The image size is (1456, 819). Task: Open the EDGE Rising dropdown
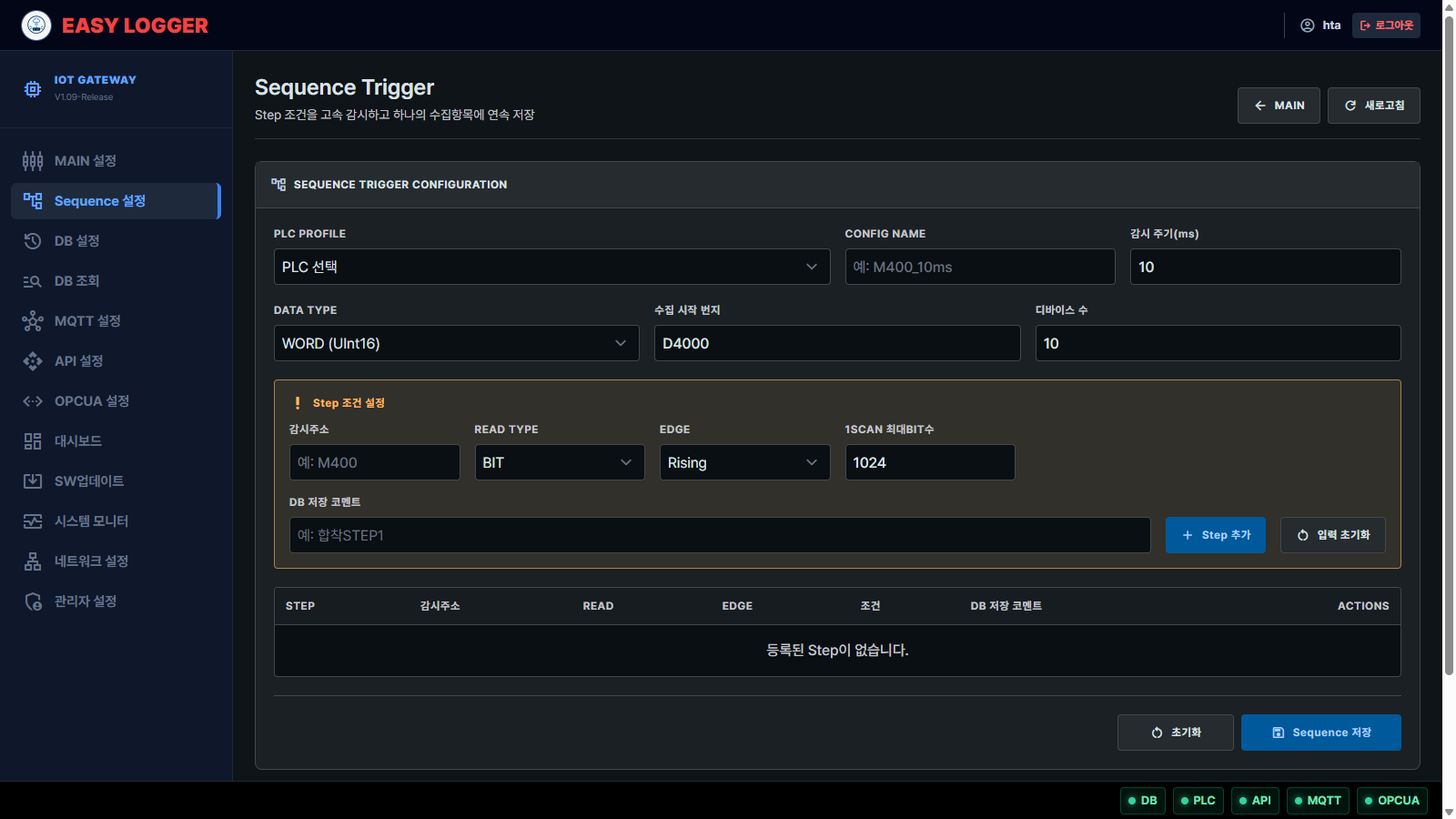(744, 462)
